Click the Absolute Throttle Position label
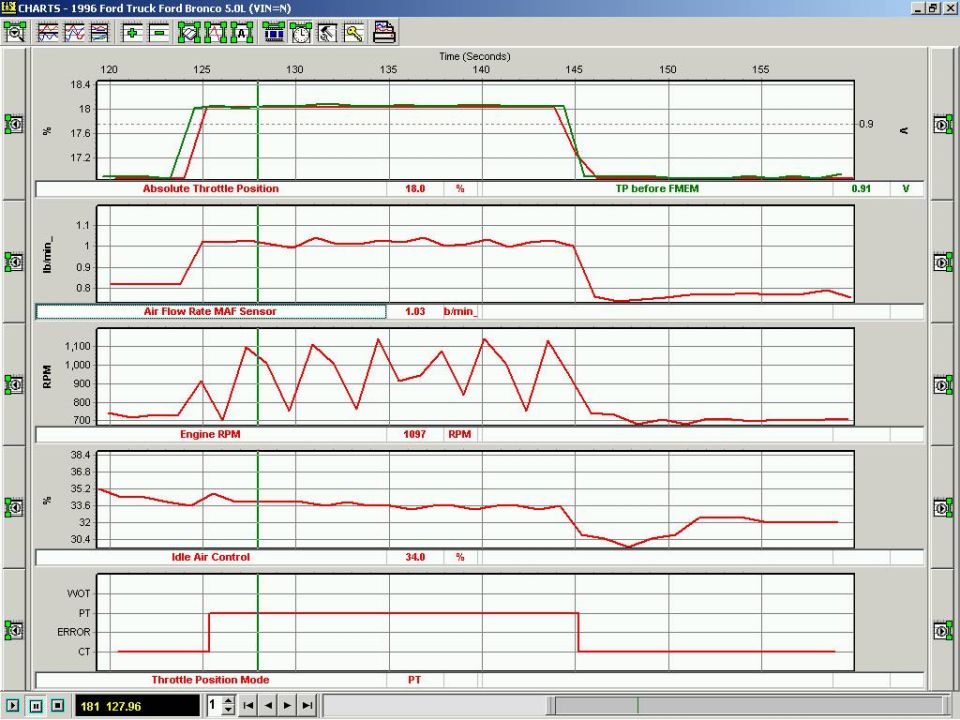The height and width of the screenshot is (720, 960). pos(211,189)
